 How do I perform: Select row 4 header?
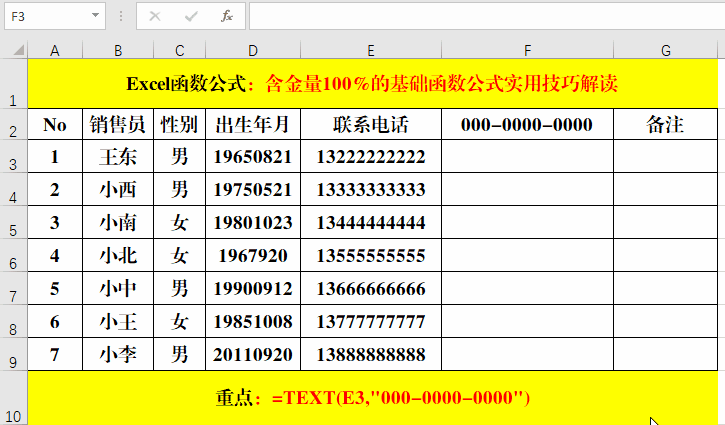pyautogui.click(x=13, y=189)
